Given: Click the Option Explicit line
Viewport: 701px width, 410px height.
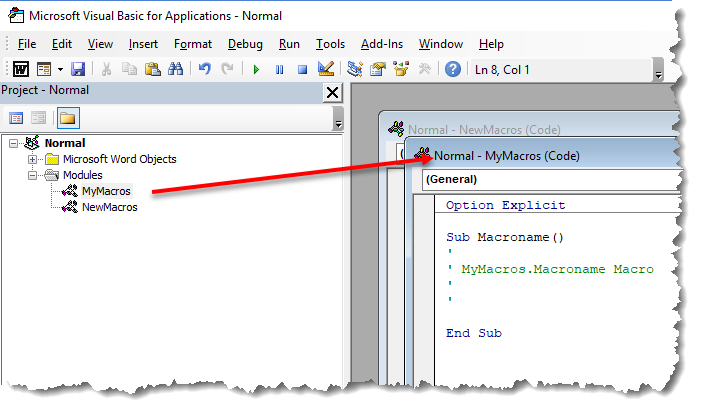Looking at the screenshot, I should pyautogui.click(x=505, y=205).
